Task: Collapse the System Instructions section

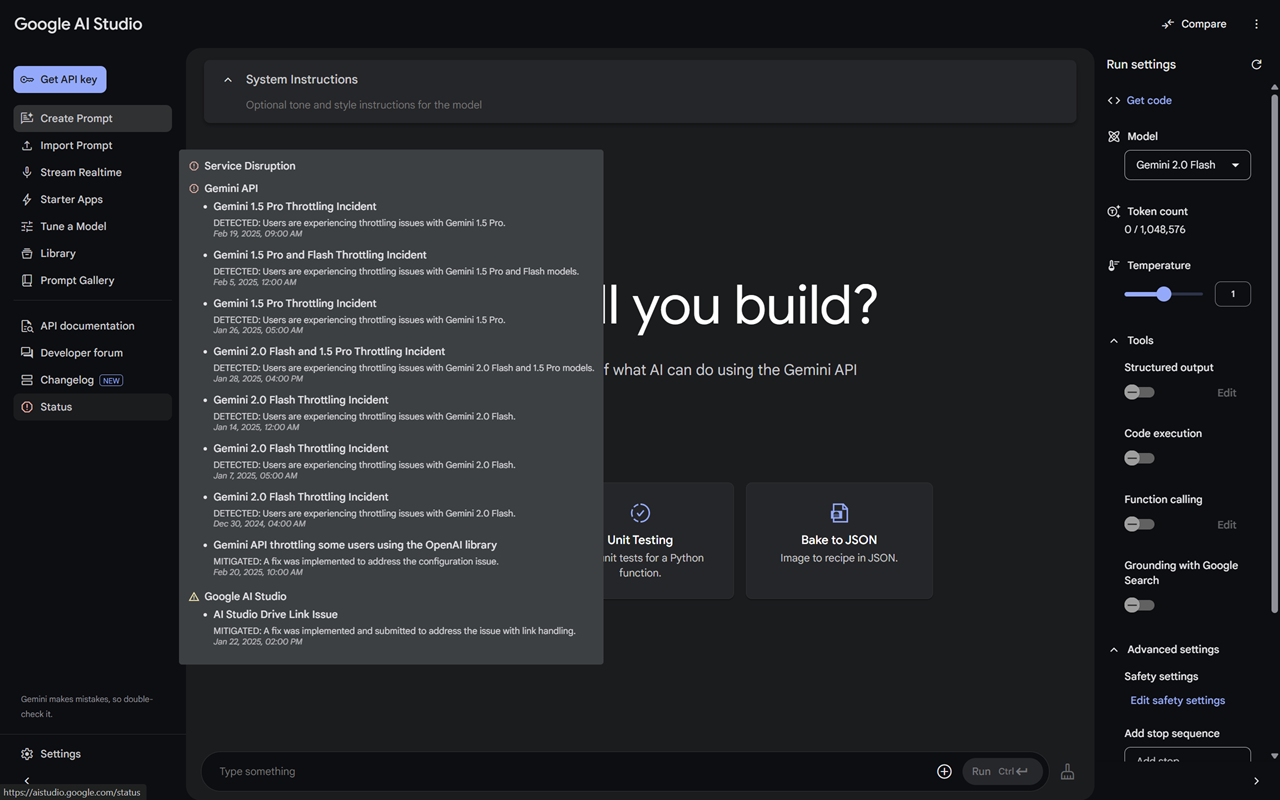Action: (228, 80)
